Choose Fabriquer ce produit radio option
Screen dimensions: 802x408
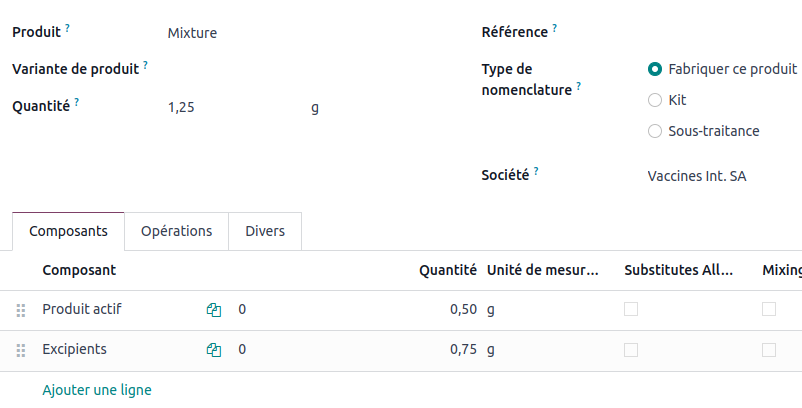coord(655,69)
